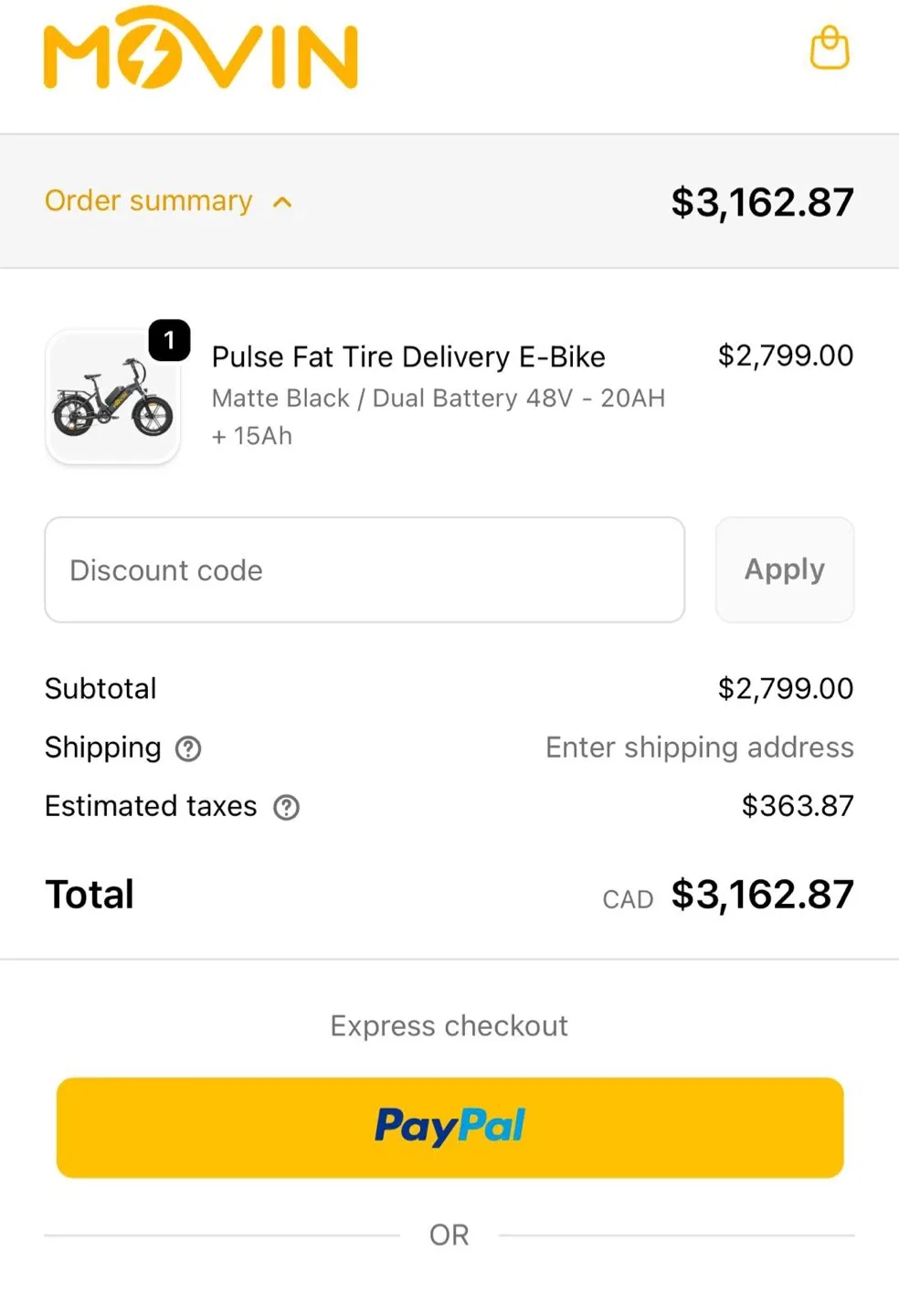Click the item price $2,799.00 beside the product
Image resolution: width=899 pixels, height=1316 pixels.
coord(785,356)
